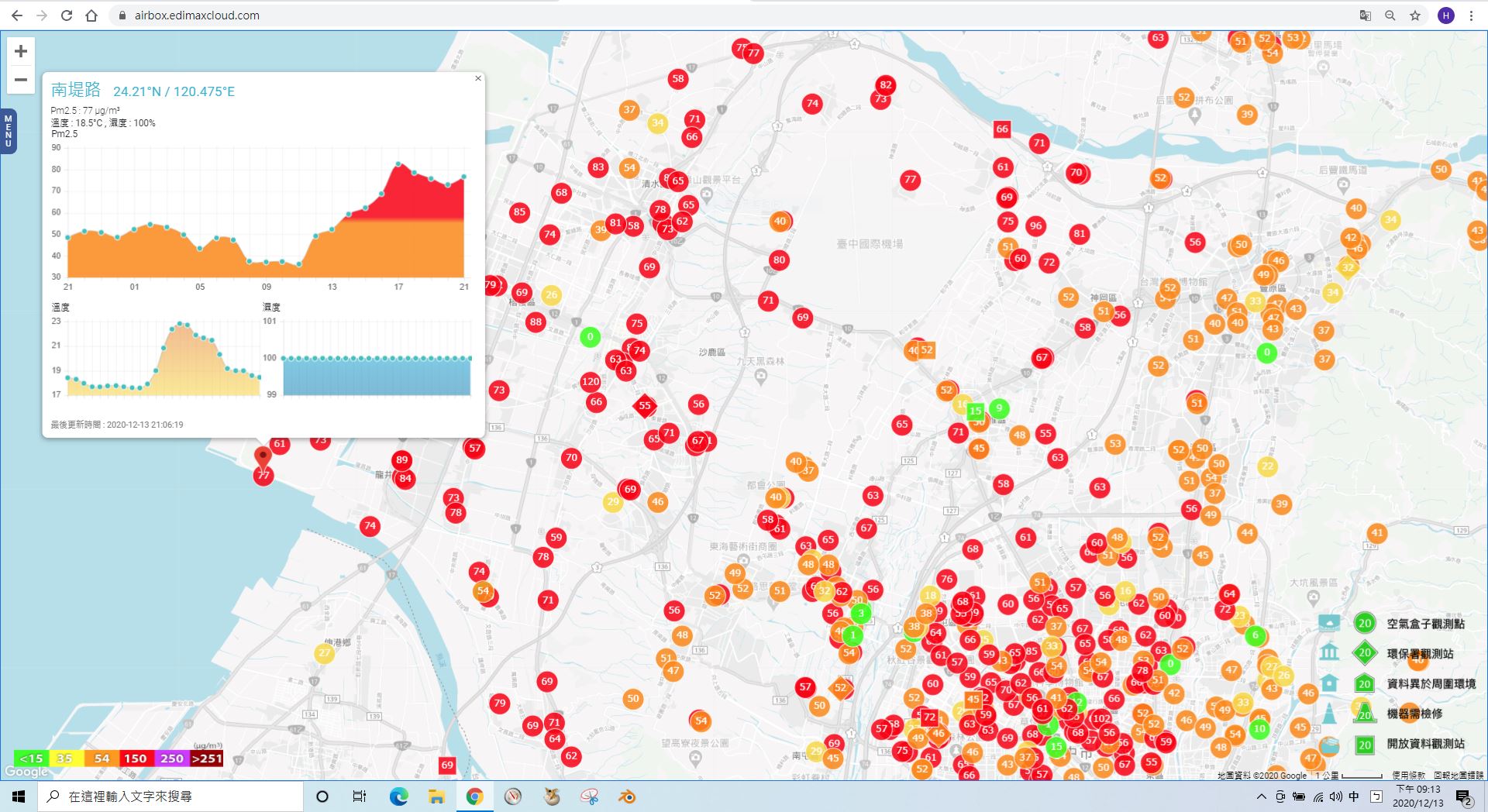Viewport: 1488px width, 812px height.
Task: Open the station marker showing 82
Action: tap(886, 84)
